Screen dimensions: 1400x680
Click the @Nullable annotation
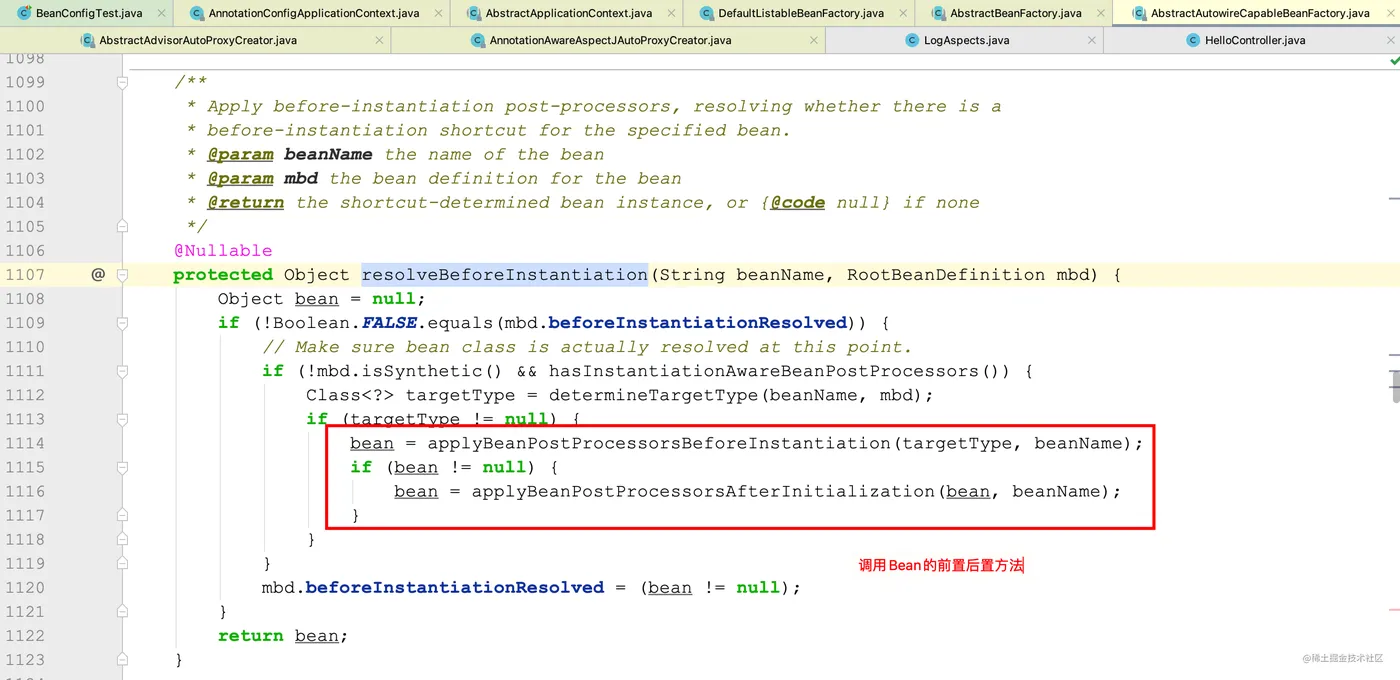coord(223,250)
